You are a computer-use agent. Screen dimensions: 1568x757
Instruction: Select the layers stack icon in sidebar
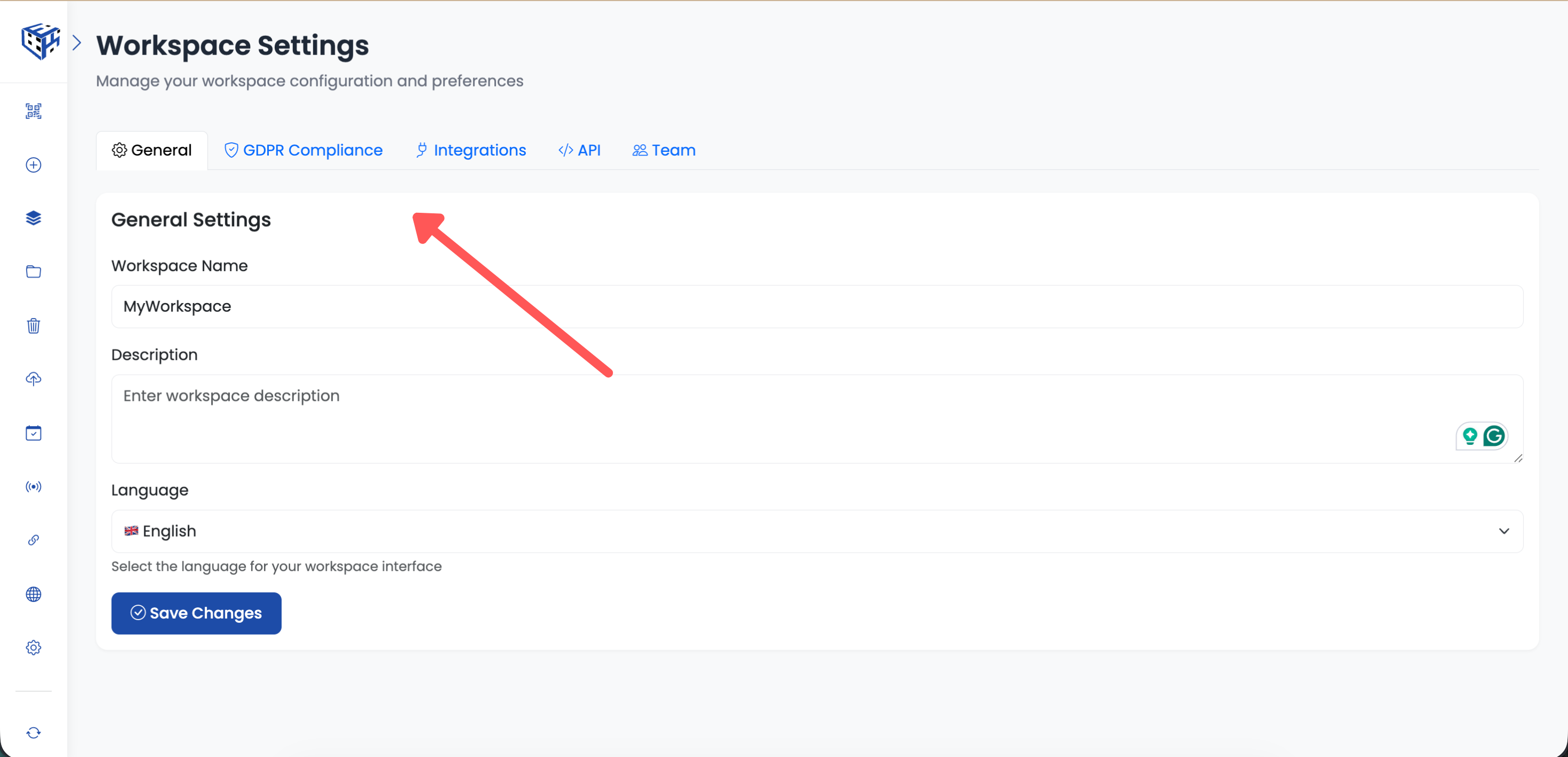34,218
